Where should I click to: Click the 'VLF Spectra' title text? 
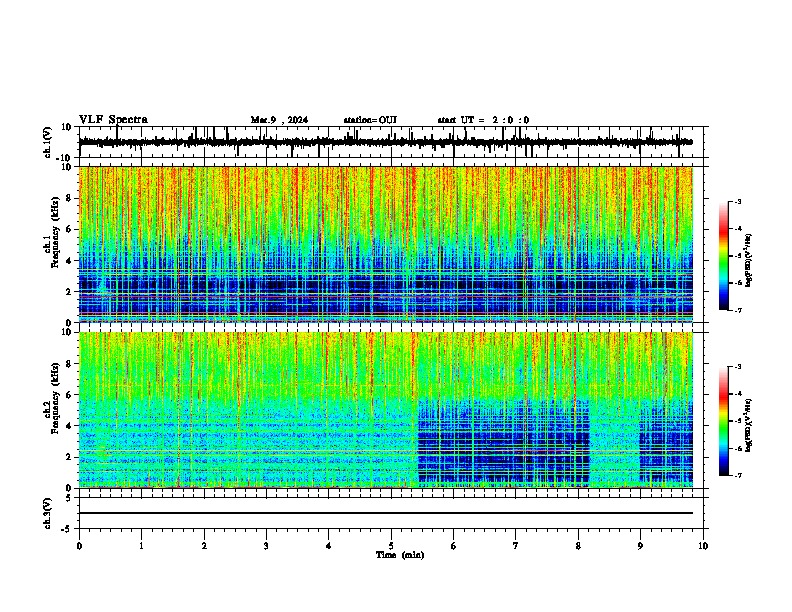pos(113,120)
